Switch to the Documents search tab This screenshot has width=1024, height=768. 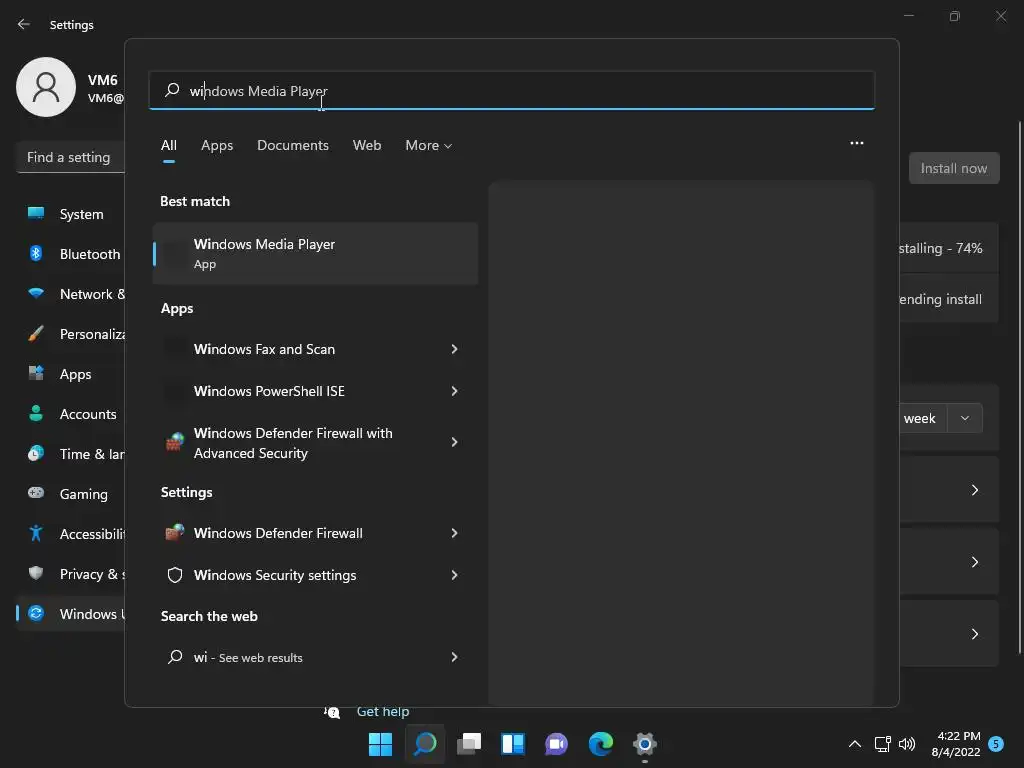tap(293, 145)
